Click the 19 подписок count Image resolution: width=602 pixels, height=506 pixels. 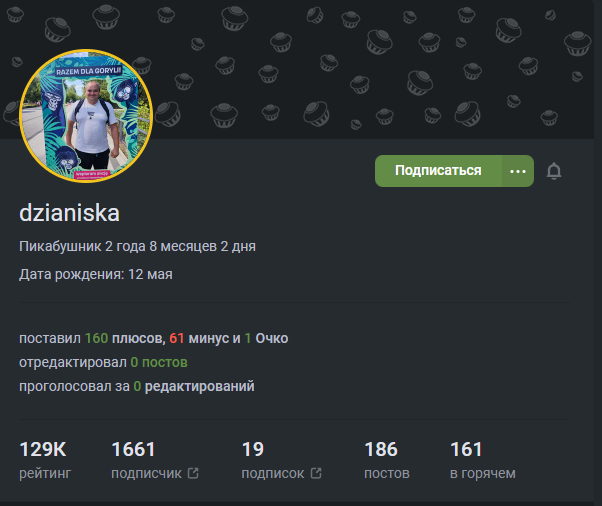(x=253, y=449)
